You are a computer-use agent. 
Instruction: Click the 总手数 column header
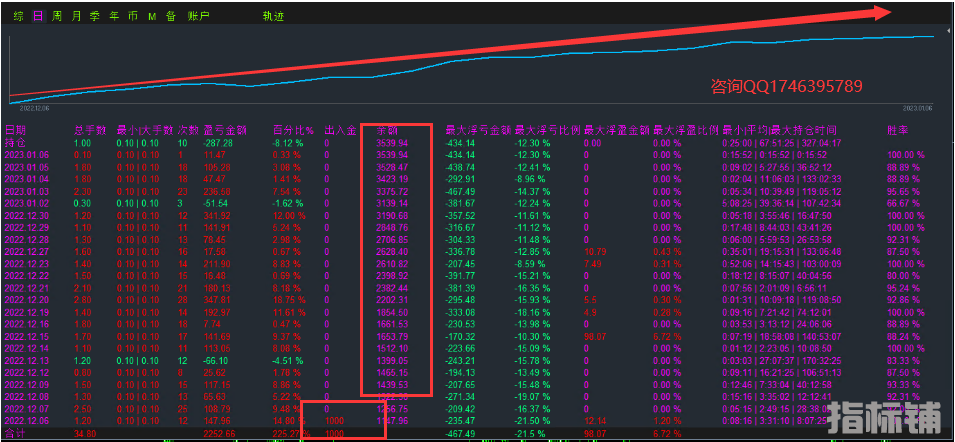pos(88,131)
